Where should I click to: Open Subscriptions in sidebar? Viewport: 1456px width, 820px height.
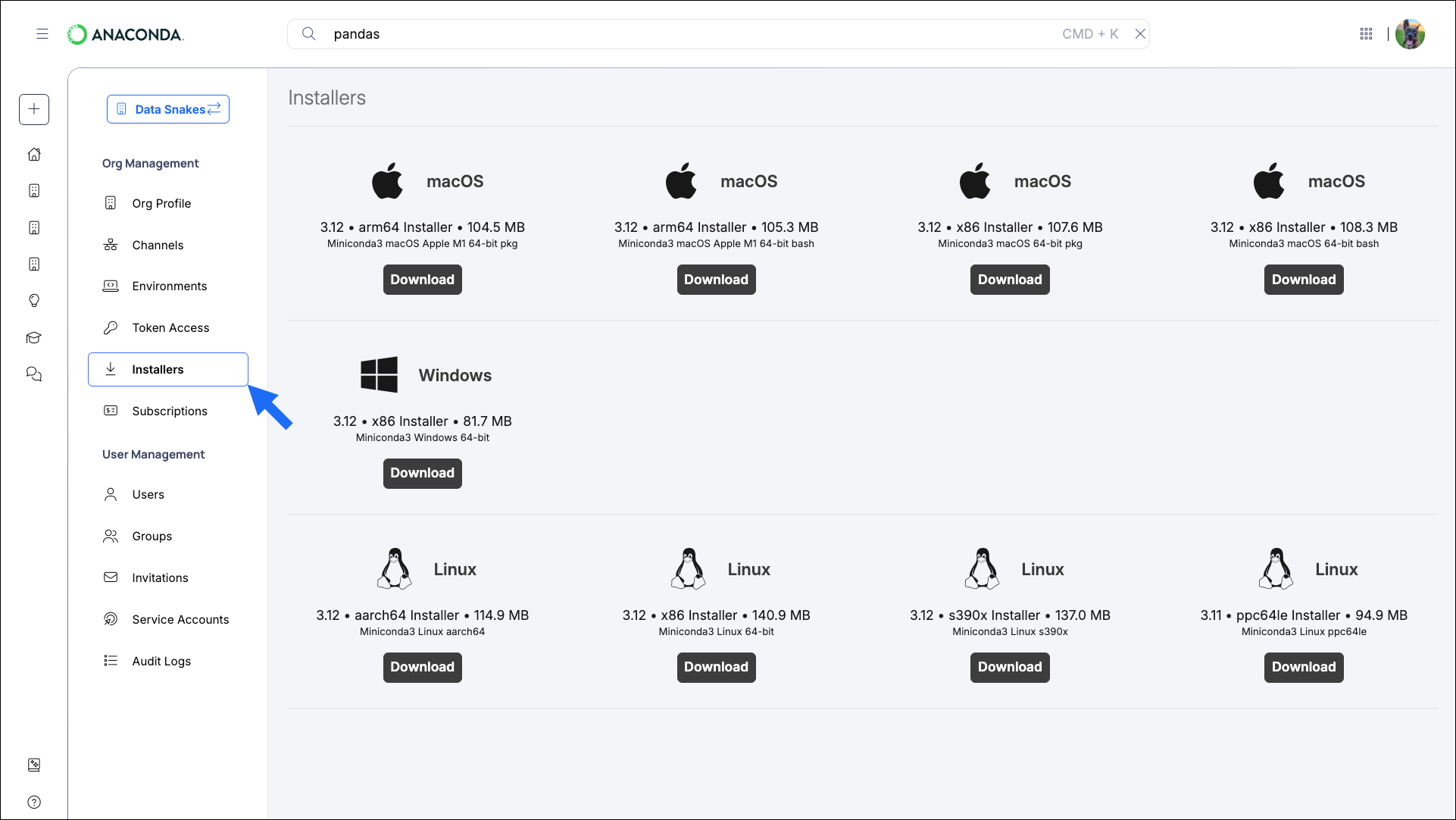[x=168, y=411]
